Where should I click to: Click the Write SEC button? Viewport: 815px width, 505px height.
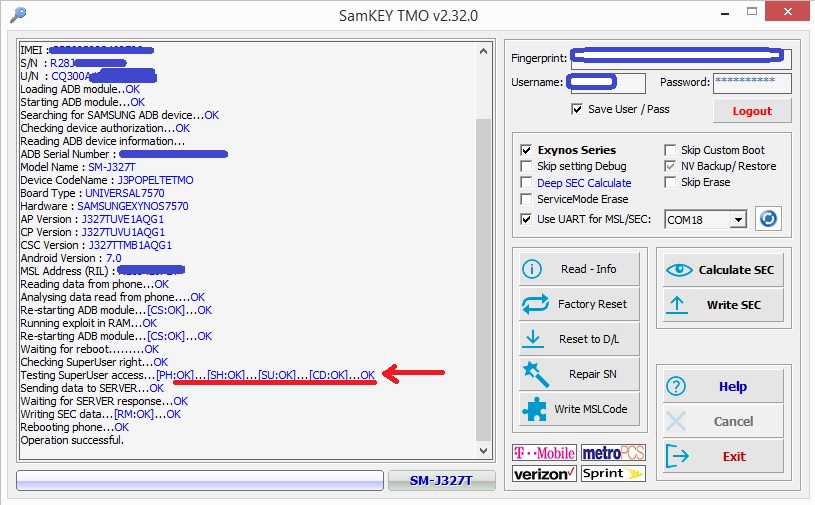tap(723, 304)
